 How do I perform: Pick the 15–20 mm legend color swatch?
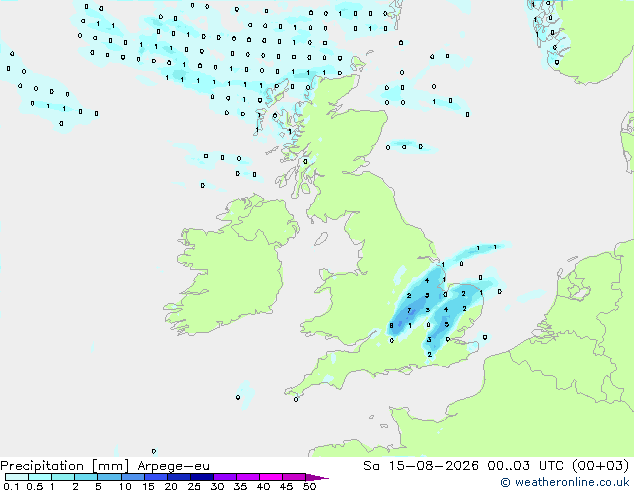pyautogui.click(x=155, y=477)
